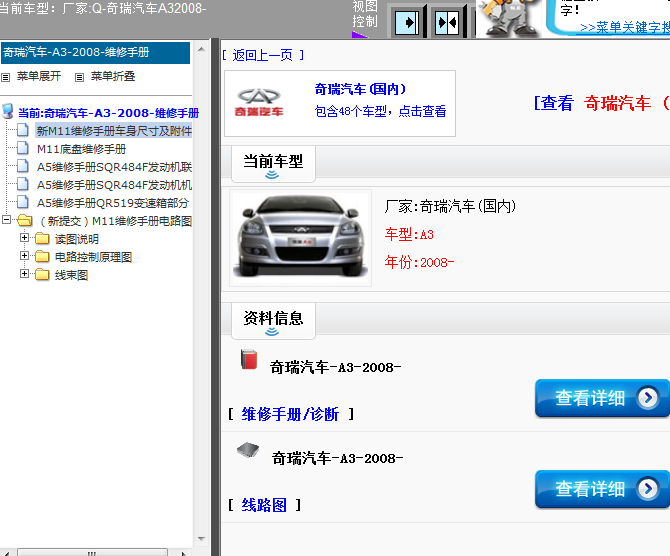Select the root node 当前:奇瑞汽车-A3-2008-维修手册
This screenshot has width=670, height=556.
click(109, 113)
